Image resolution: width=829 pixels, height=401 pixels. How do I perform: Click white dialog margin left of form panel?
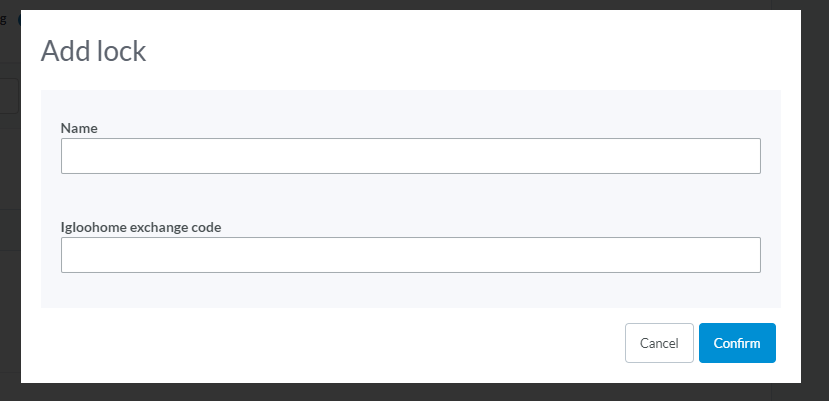click(31, 198)
